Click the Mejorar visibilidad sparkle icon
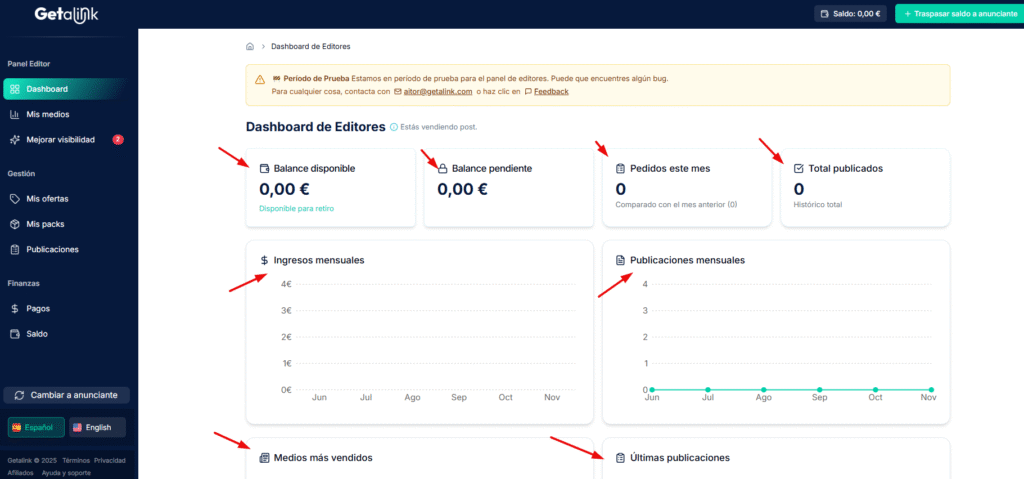This screenshot has height=479, width=1024. point(14,140)
